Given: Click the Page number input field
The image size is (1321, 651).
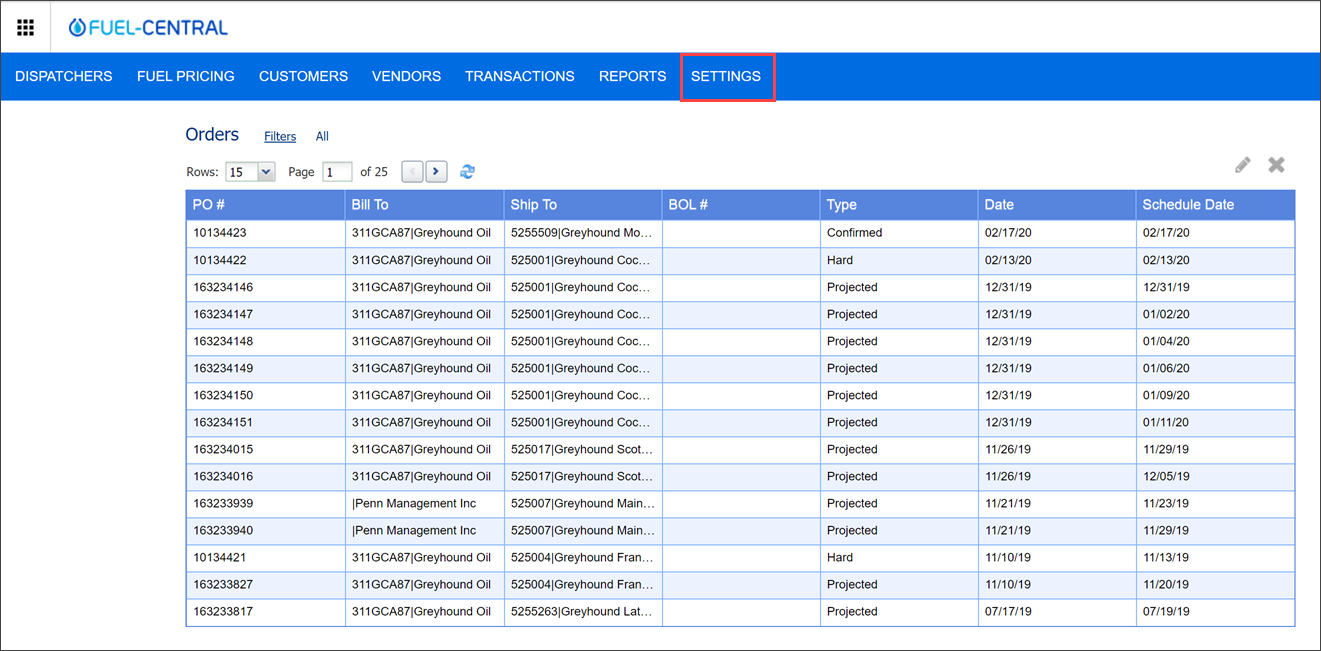Looking at the screenshot, I should coord(337,172).
